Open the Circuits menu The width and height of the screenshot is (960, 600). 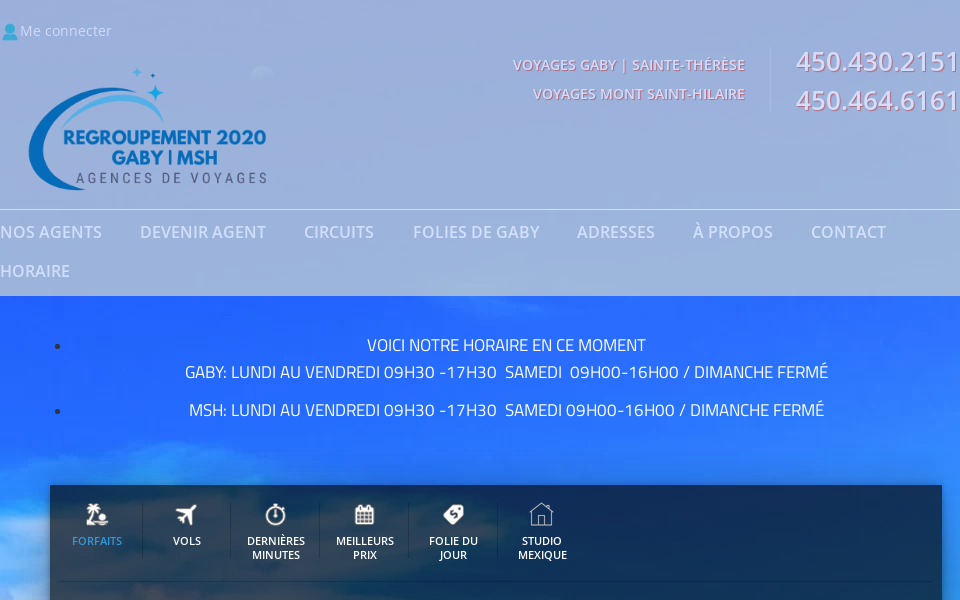tap(339, 232)
